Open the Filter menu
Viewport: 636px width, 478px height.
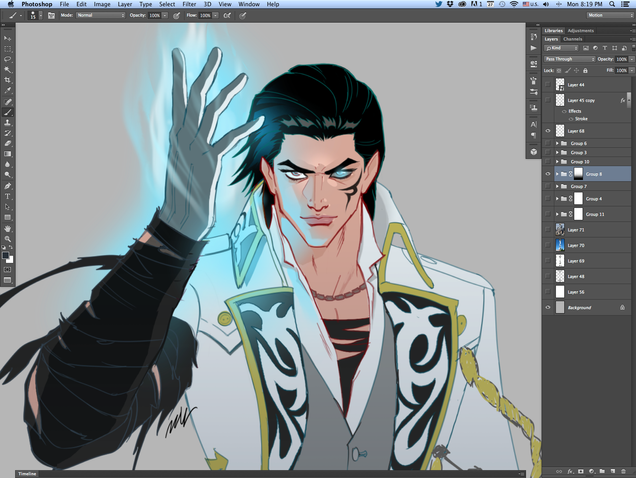click(189, 4)
